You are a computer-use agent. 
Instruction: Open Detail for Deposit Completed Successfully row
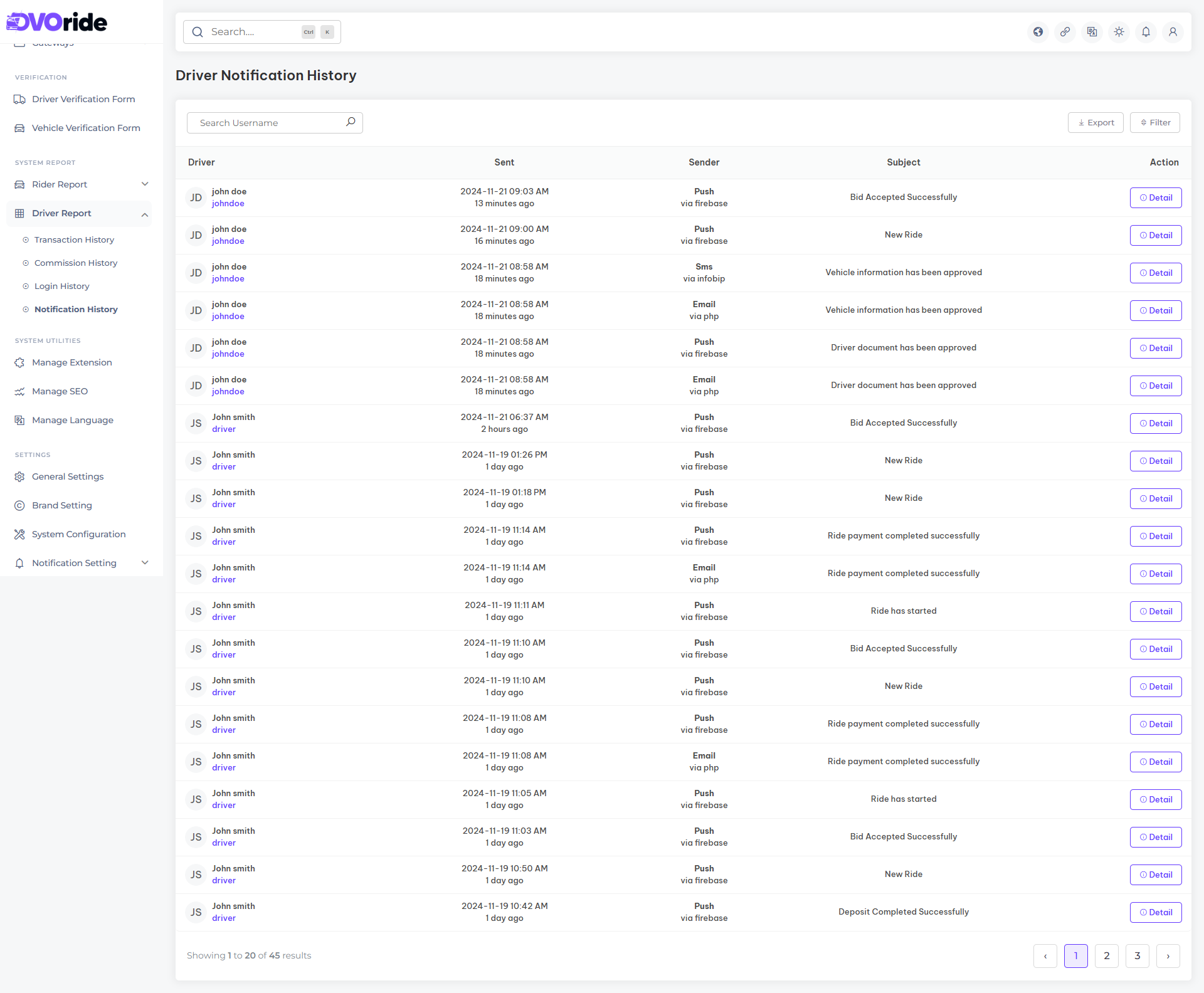(x=1155, y=912)
